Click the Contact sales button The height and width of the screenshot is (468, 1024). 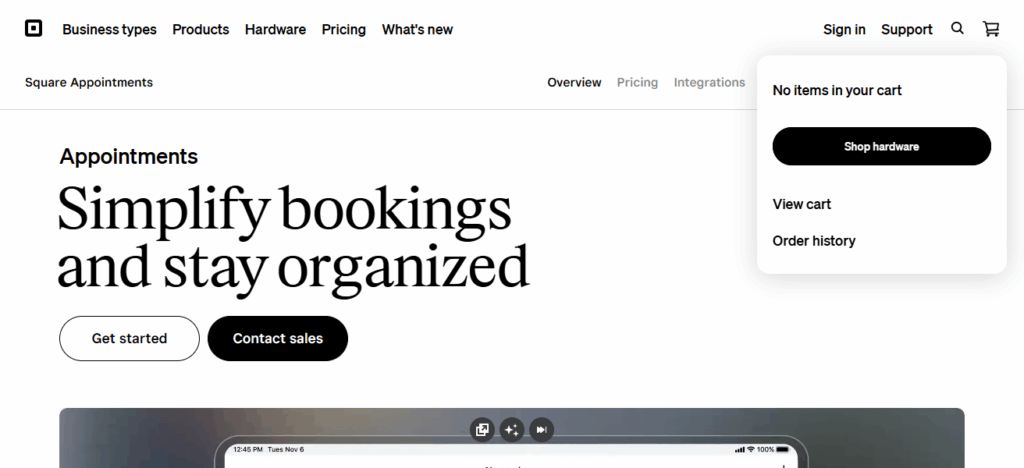tap(278, 338)
